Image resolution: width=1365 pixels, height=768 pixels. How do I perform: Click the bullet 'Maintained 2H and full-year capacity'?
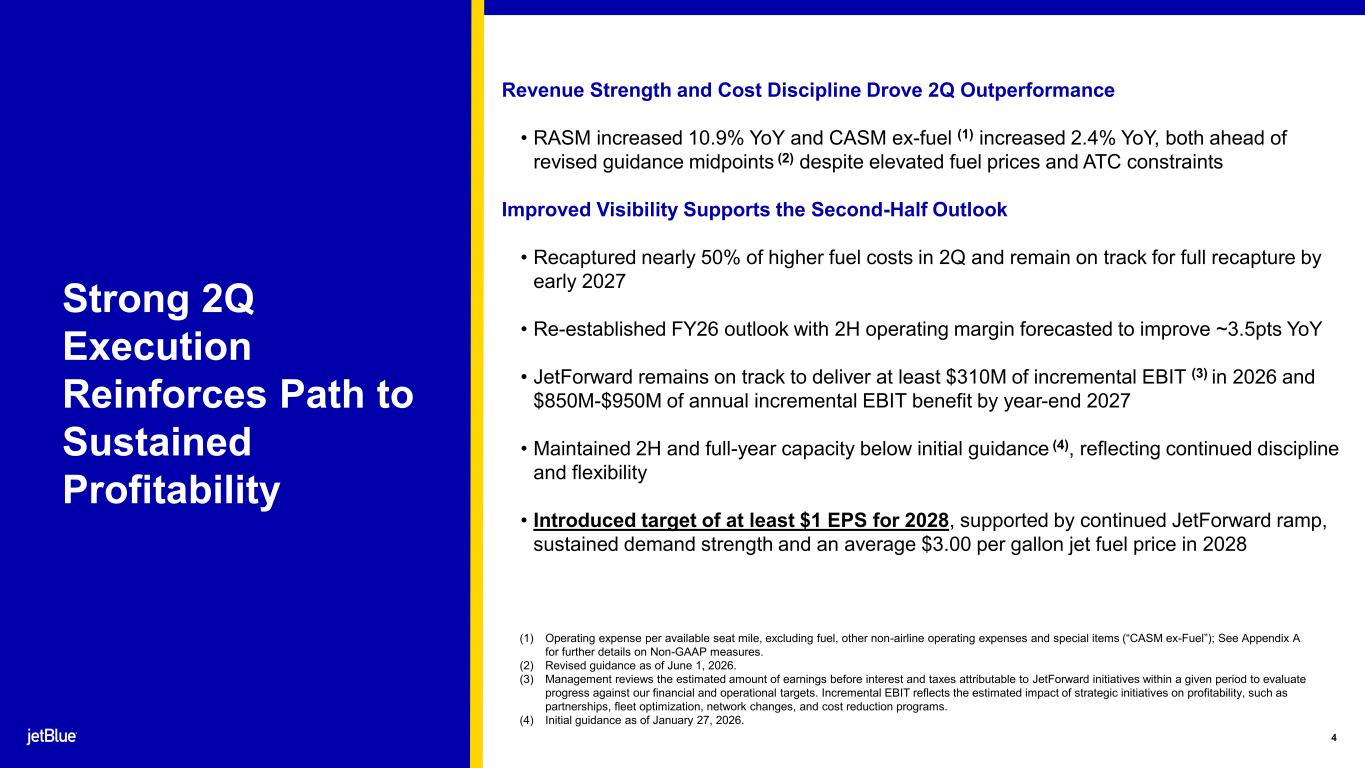click(x=929, y=461)
